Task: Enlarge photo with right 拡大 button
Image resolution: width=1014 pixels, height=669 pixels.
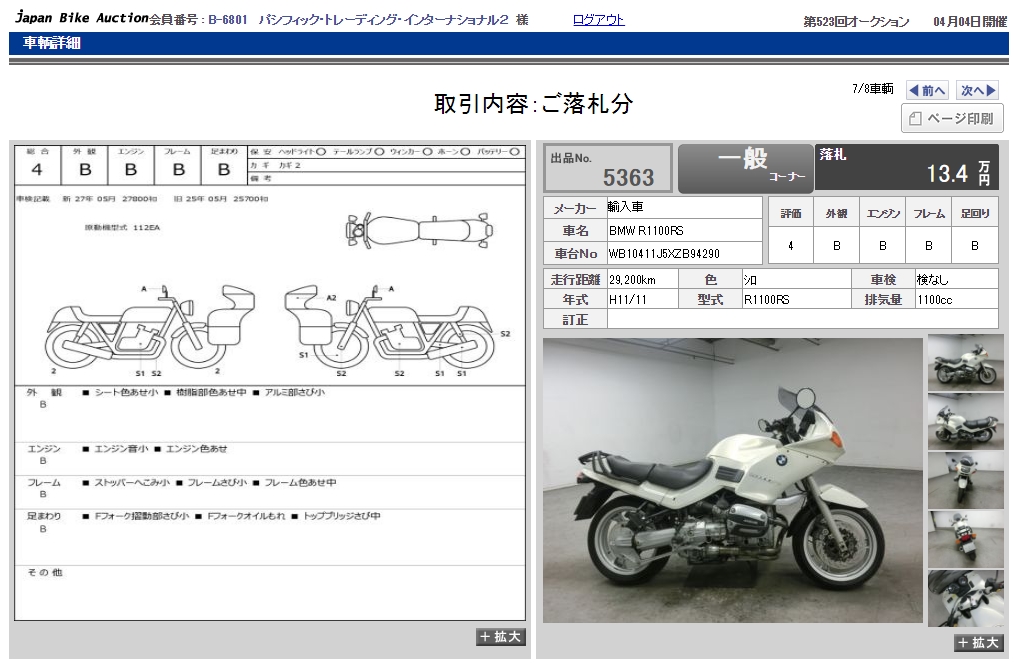Action: pyautogui.click(x=978, y=642)
